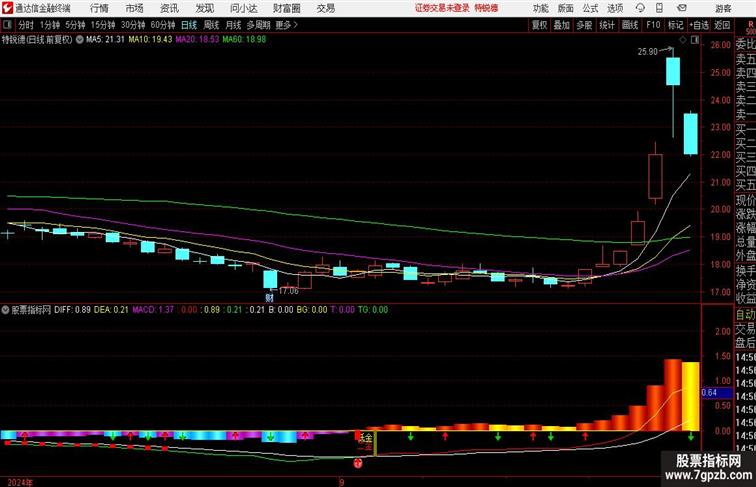This screenshot has height=487, width=756.
Task: Open the 选项 menu
Action: (x=615, y=8)
